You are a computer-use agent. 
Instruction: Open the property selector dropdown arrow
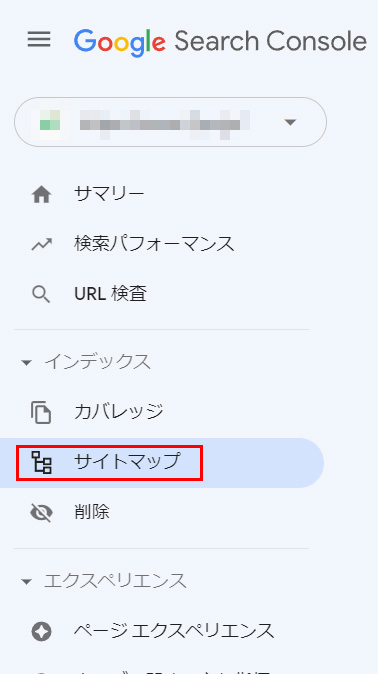pyautogui.click(x=290, y=122)
